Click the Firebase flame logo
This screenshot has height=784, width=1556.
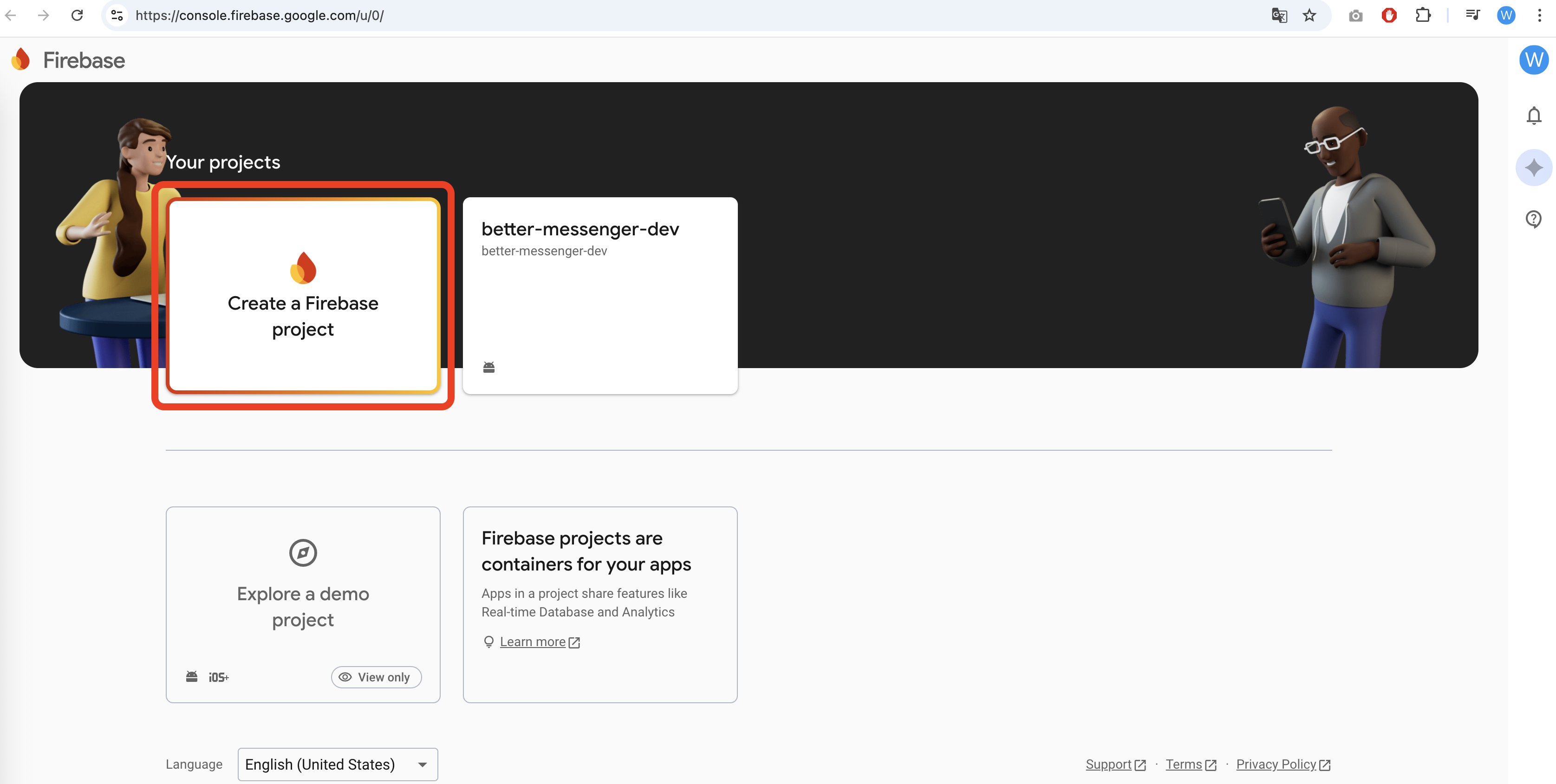[x=20, y=59]
